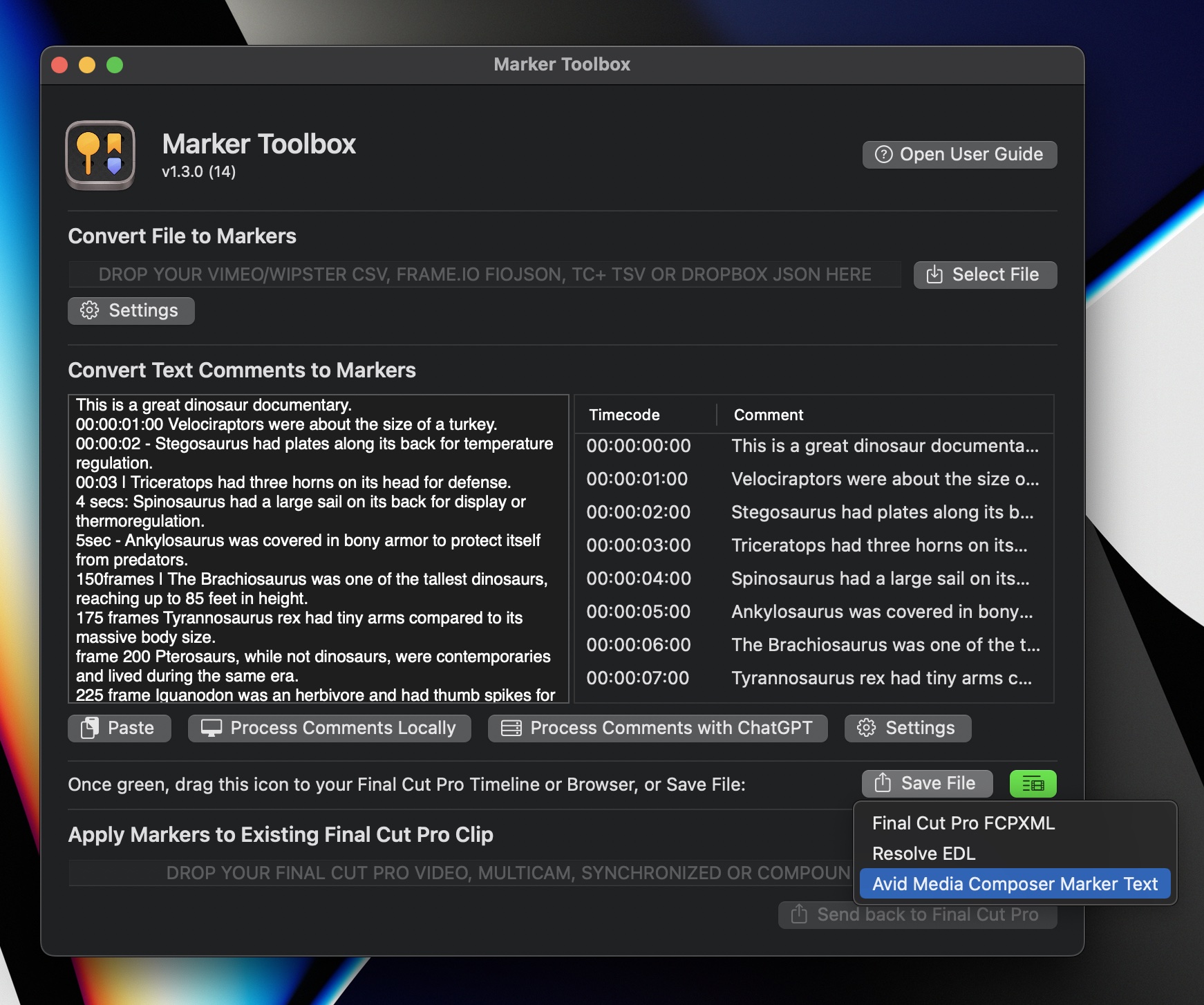Viewport: 1204px width, 1005px height.
Task: Click the CSV file drop zone field
Action: click(484, 274)
